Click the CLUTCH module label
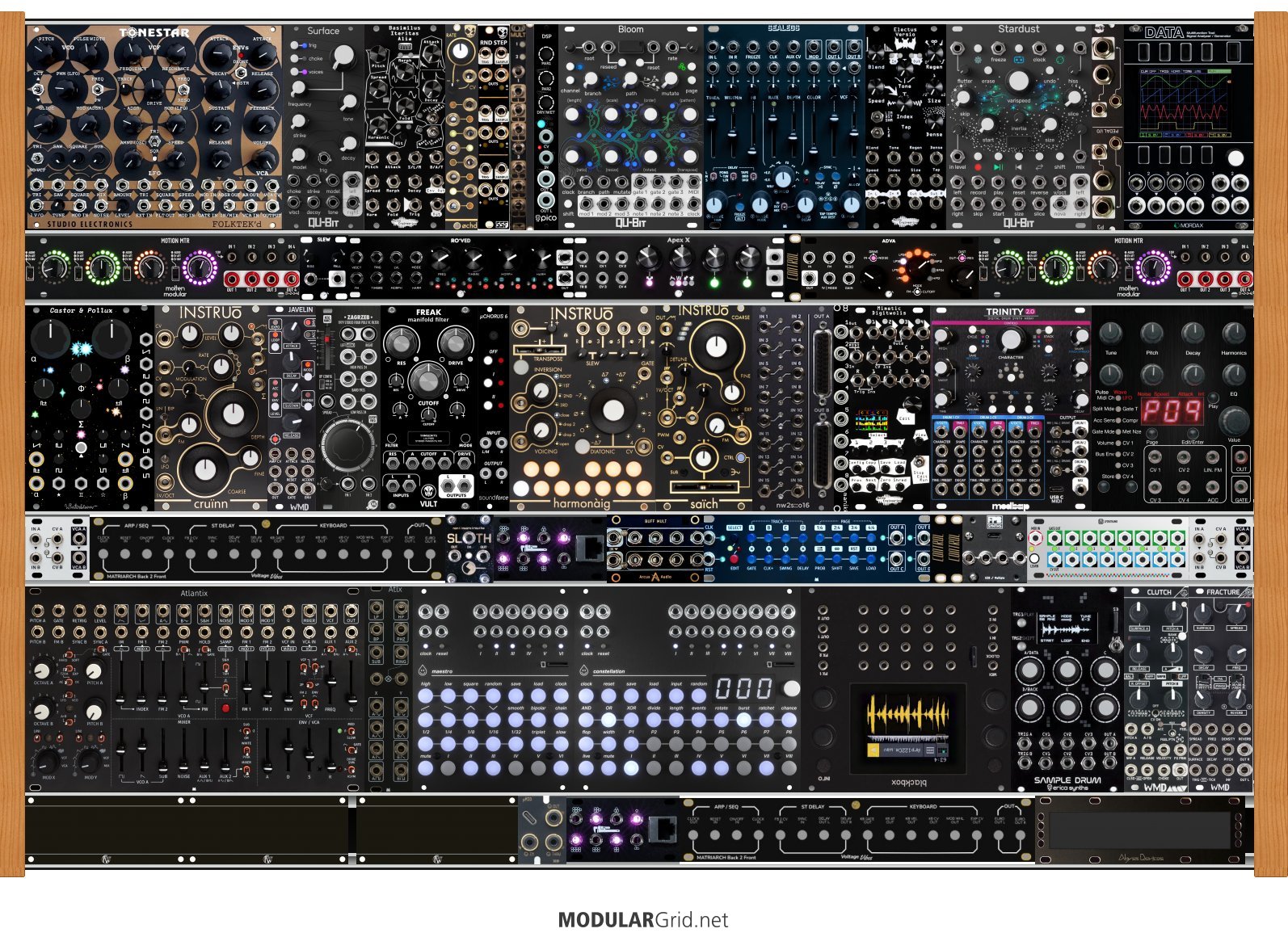This screenshot has width=1288, height=937. tap(1160, 592)
